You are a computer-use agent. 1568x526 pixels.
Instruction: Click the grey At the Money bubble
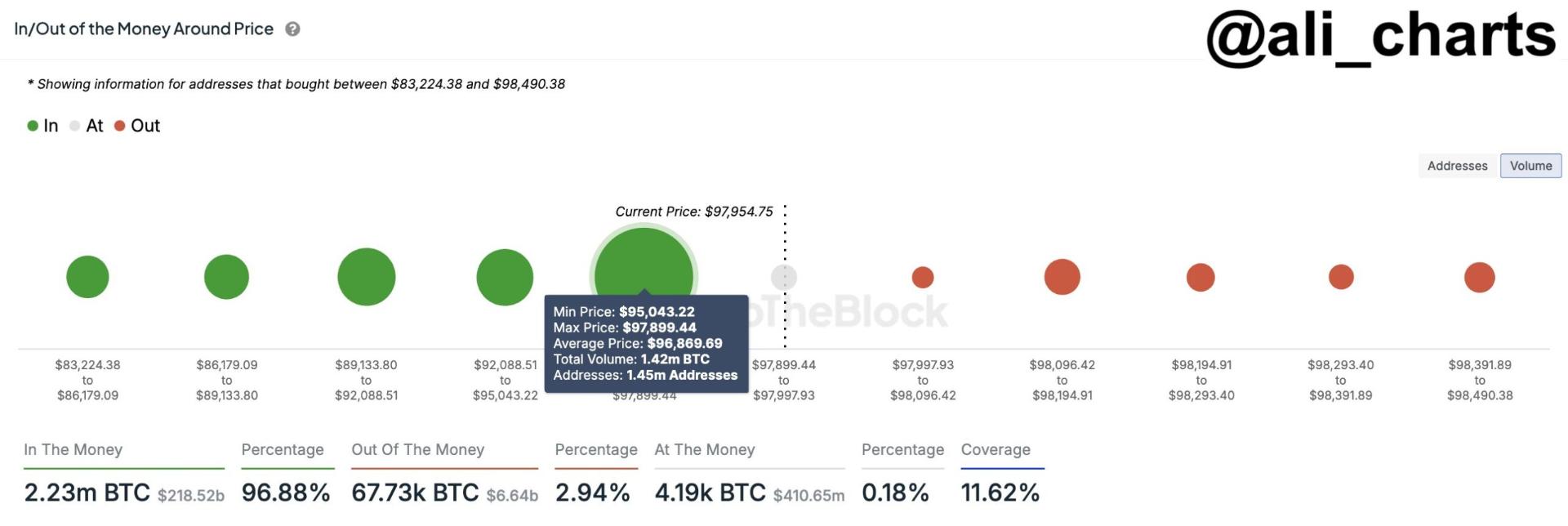click(784, 278)
